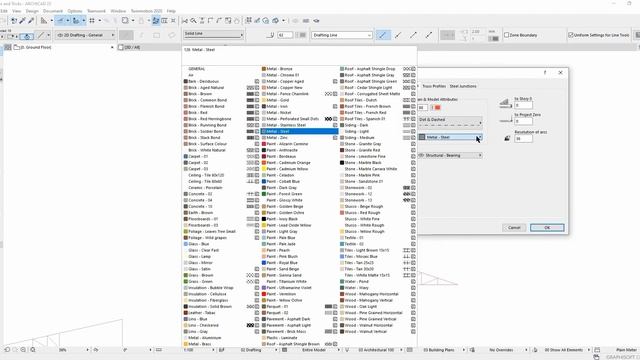The image size is (640, 360).
Task: Click the pick up parameters eyedropper icon
Action: 22,20
